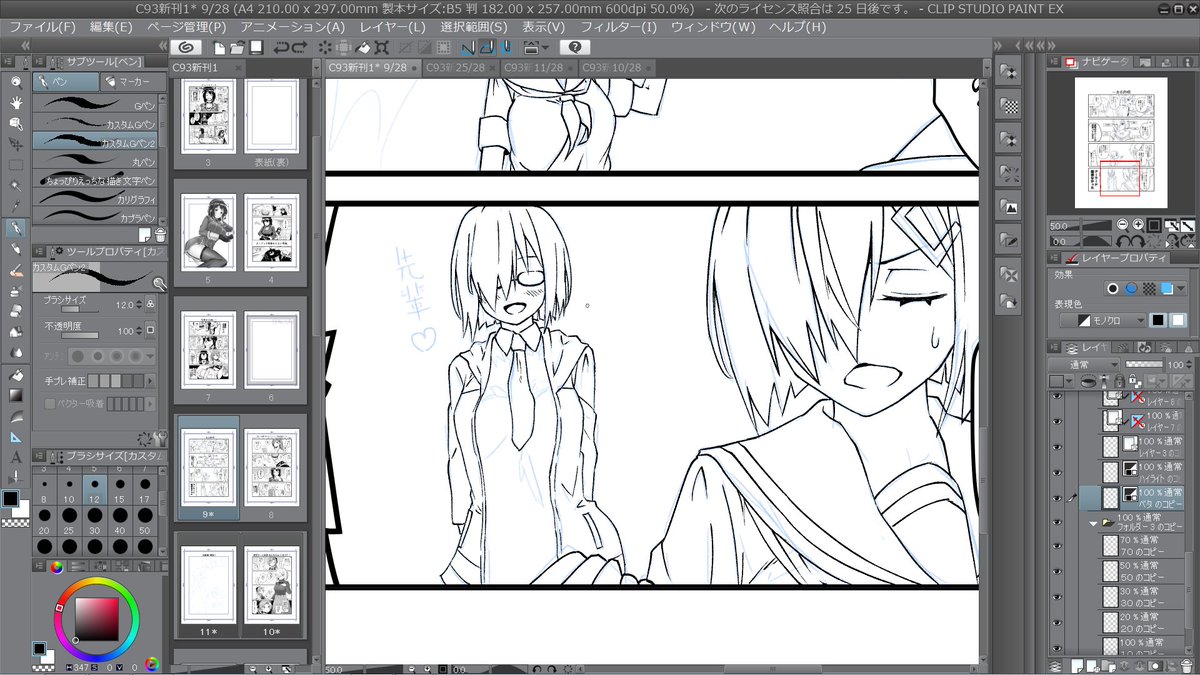Select the Ruler triangle tool
Viewport: 1200px width, 675px height.
[x=16, y=437]
